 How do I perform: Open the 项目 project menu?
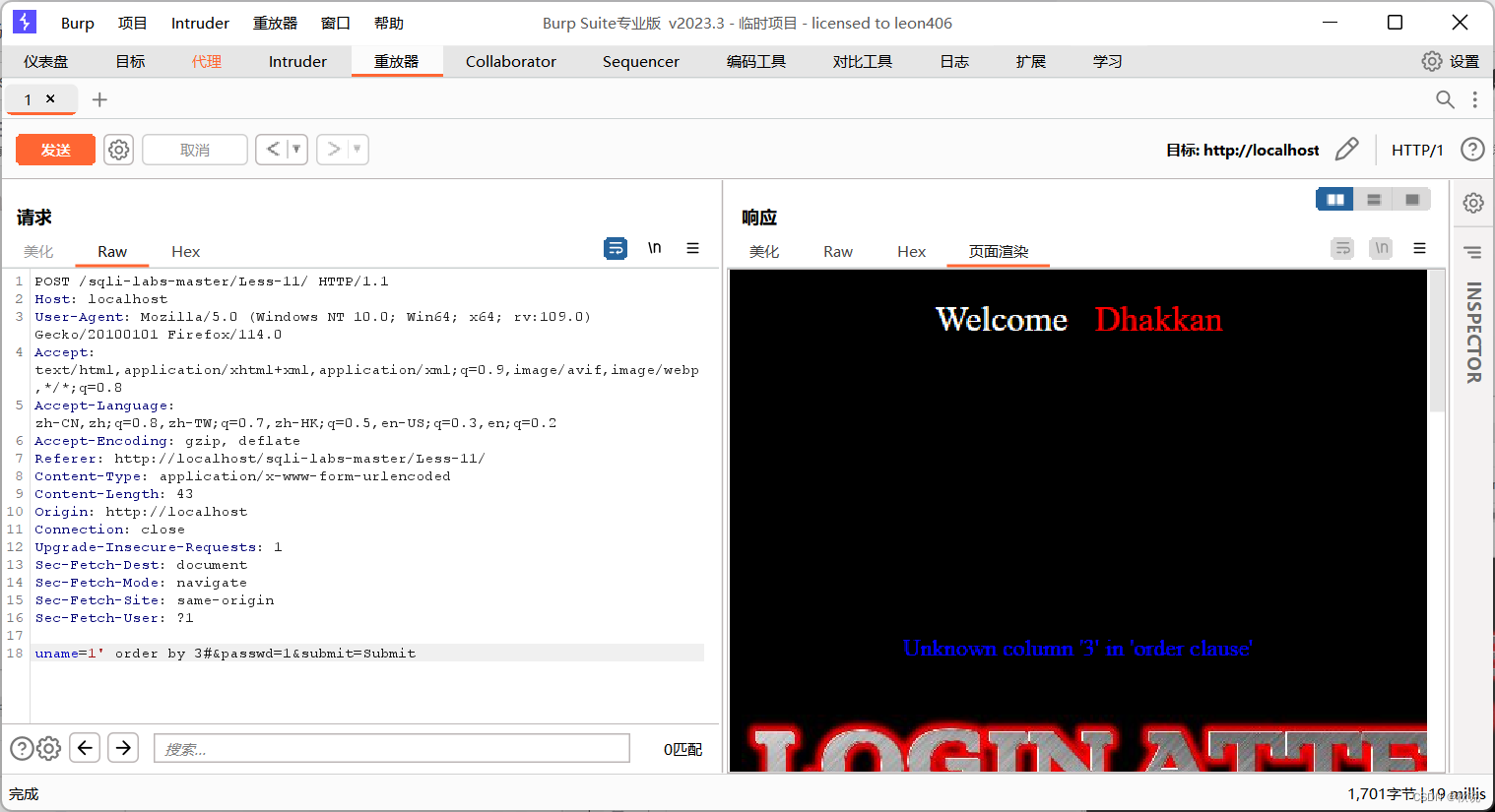point(132,23)
